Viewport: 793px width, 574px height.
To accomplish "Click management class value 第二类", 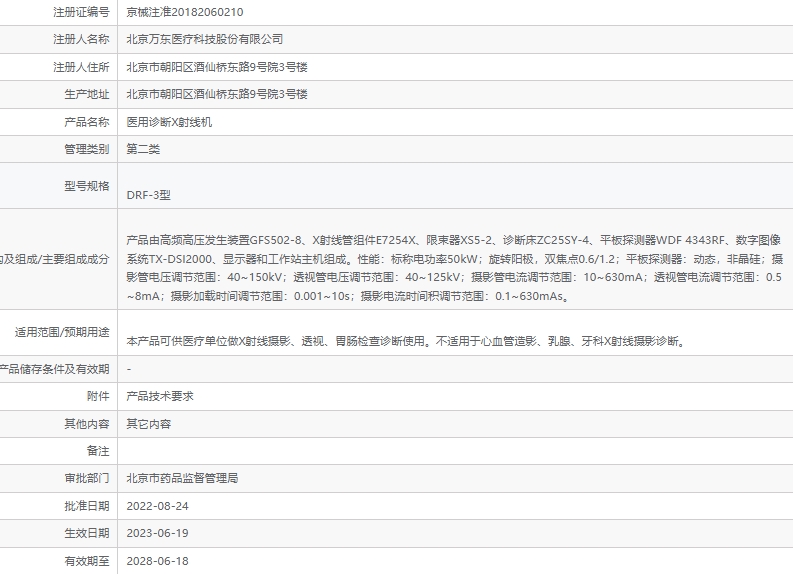I will pyautogui.click(x=143, y=149).
